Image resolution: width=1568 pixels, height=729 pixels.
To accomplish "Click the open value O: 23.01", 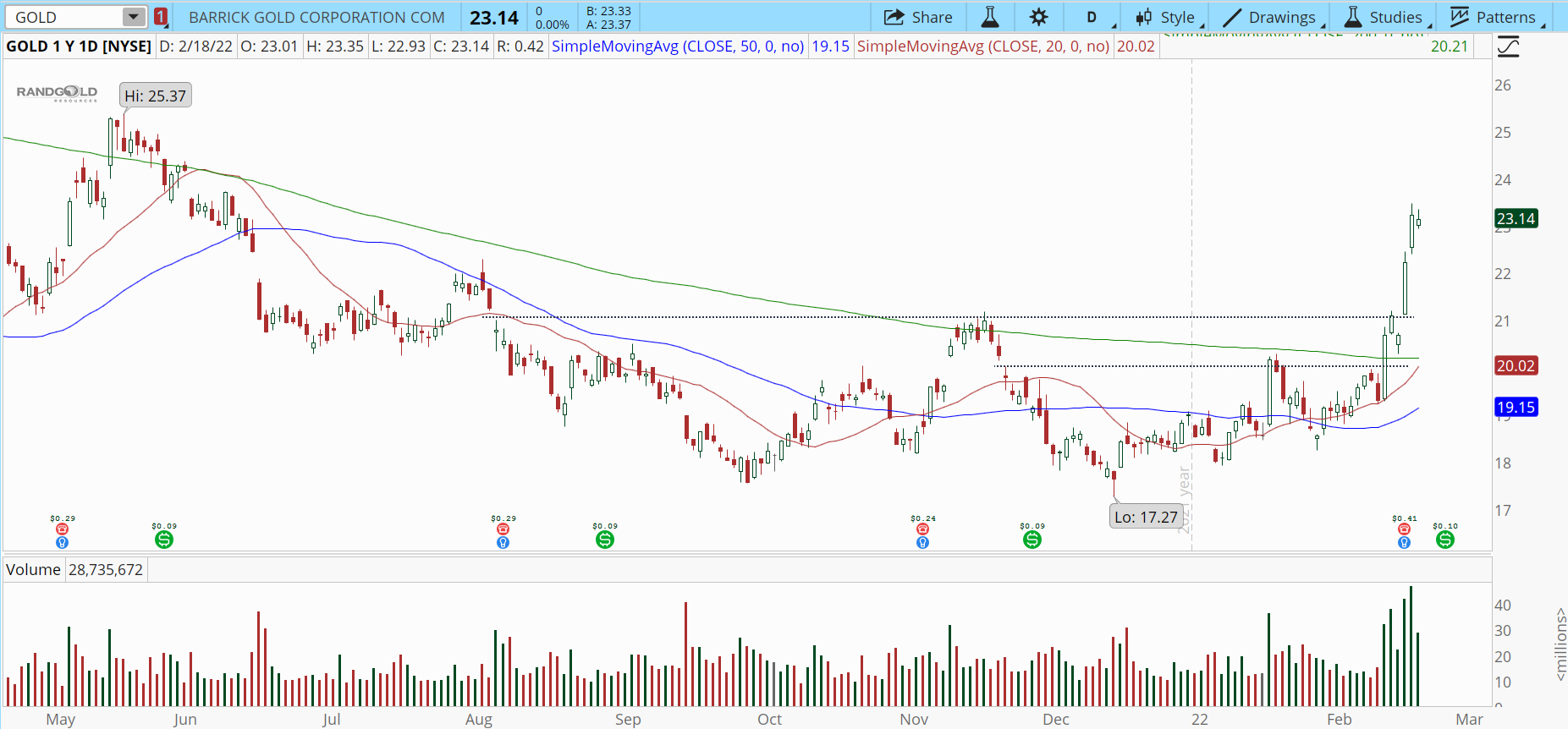I will coord(269,47).
